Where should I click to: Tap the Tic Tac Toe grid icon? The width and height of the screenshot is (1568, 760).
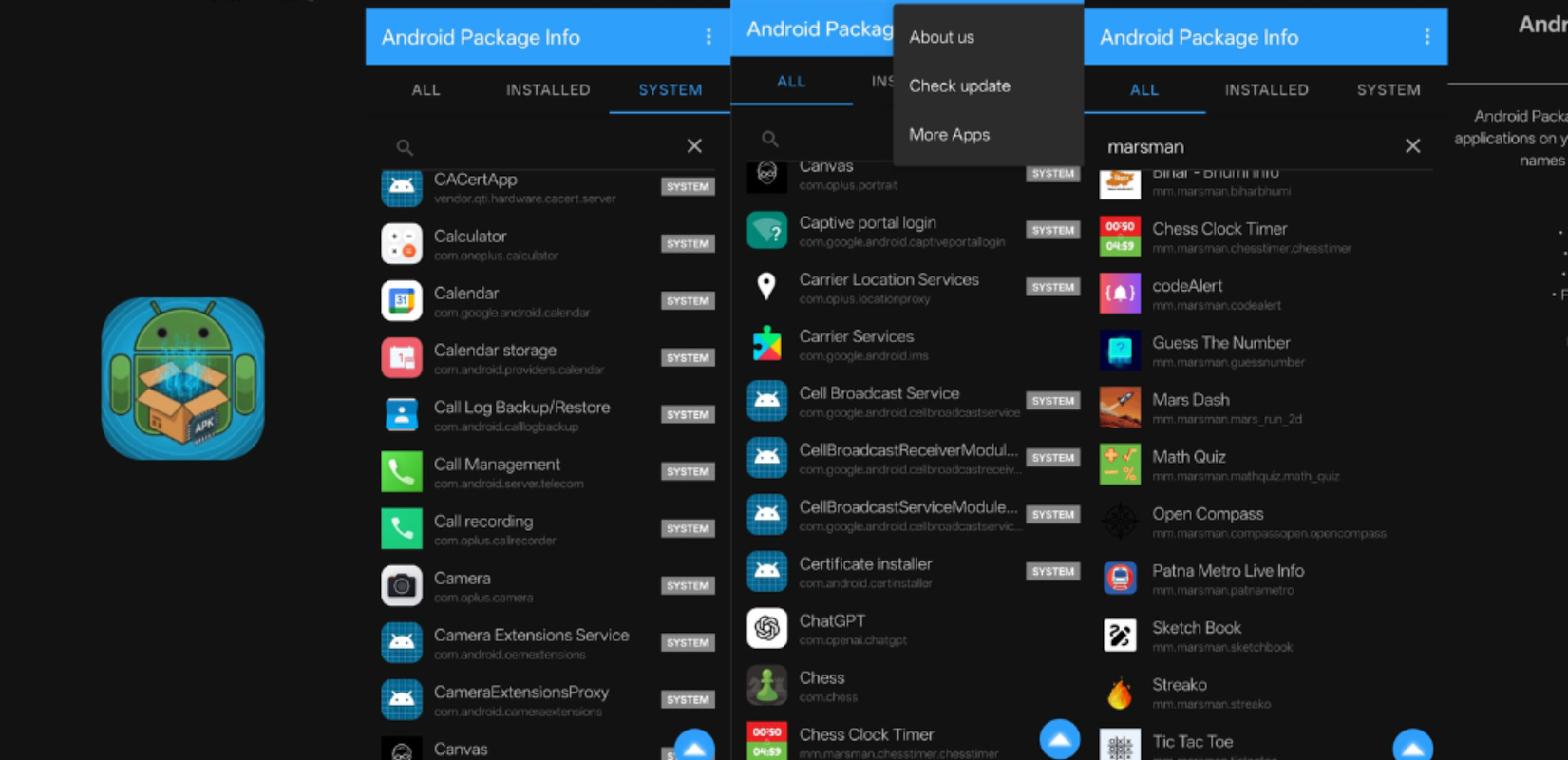coord(1121,745)
